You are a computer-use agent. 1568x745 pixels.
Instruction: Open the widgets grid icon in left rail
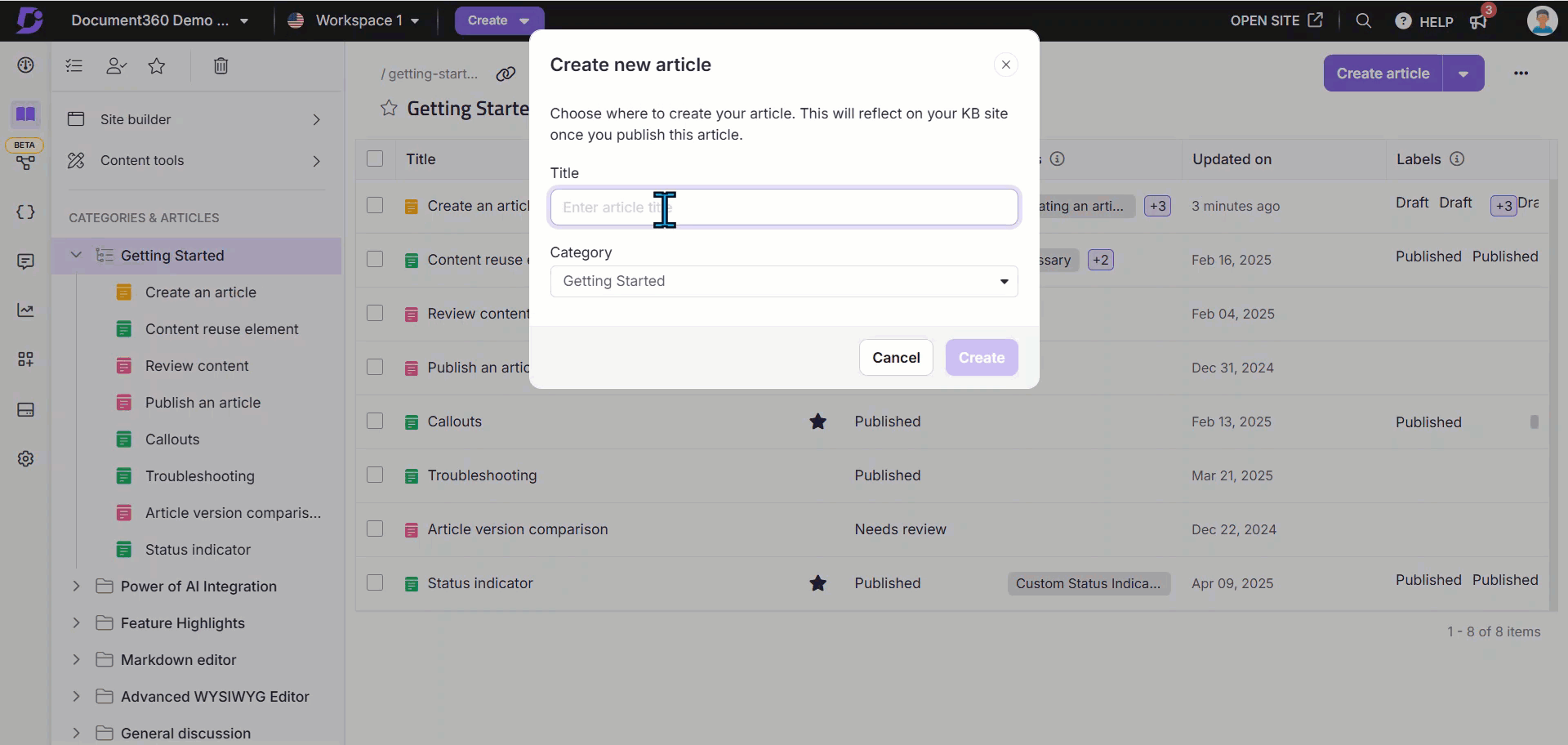point(25,359)
